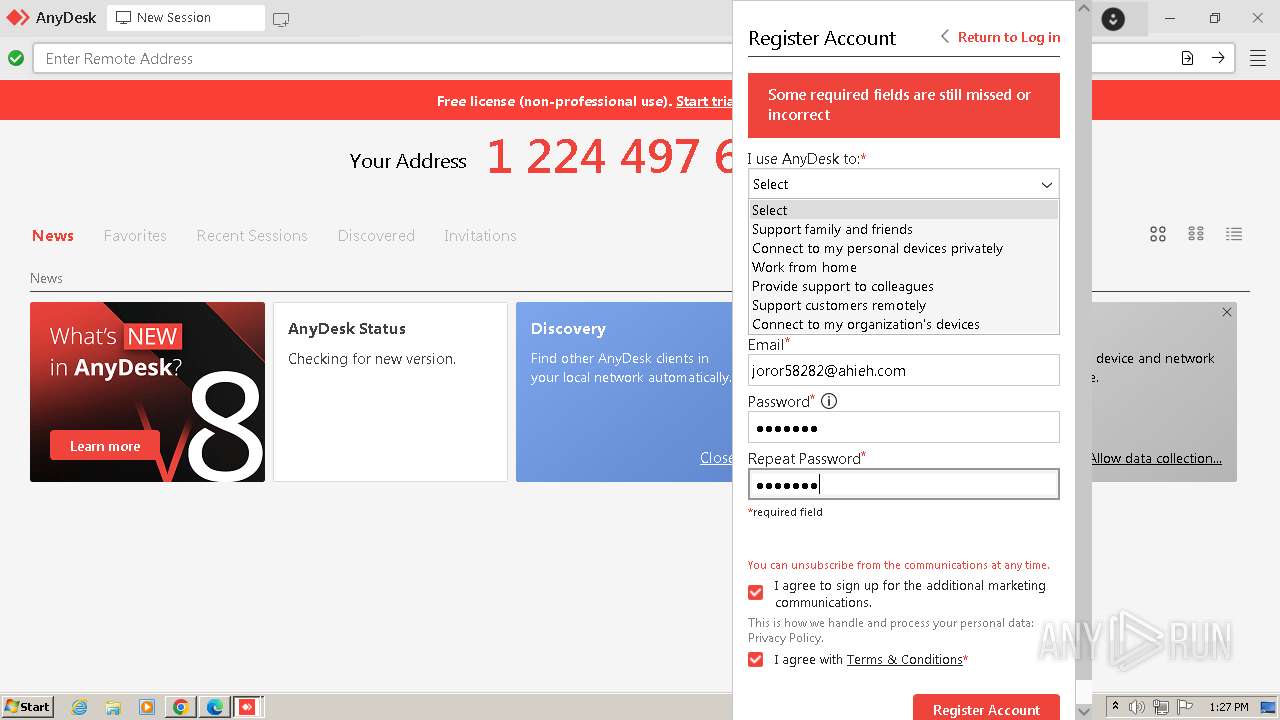The image size is (1280, 720).
Task: Click the AnyDesk Status card title
Action: tap(347, 328)
